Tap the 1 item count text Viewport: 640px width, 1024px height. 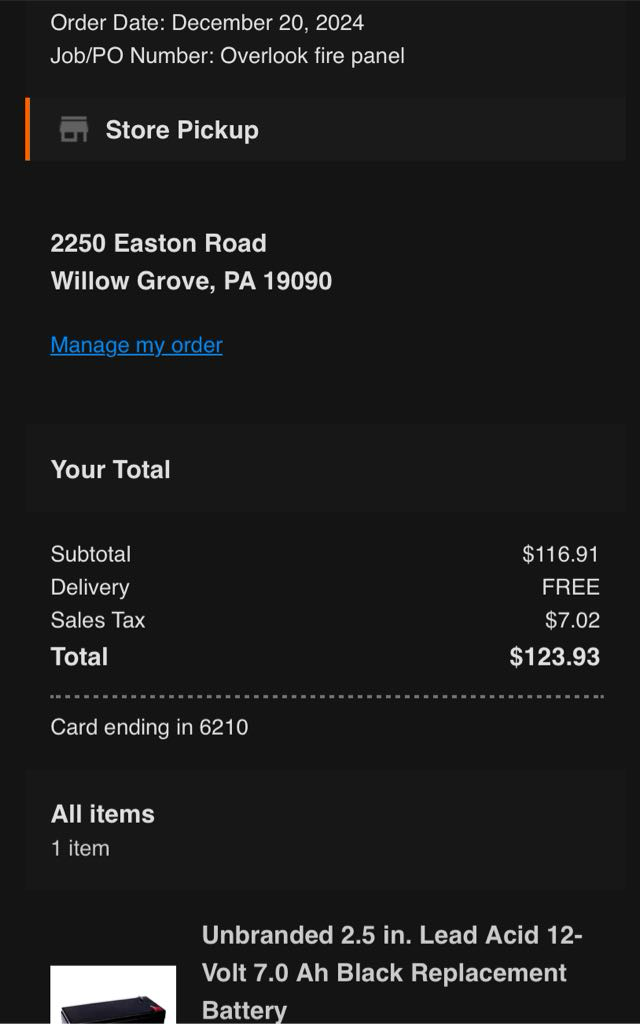pyautogui.click(x=80, y=848)
